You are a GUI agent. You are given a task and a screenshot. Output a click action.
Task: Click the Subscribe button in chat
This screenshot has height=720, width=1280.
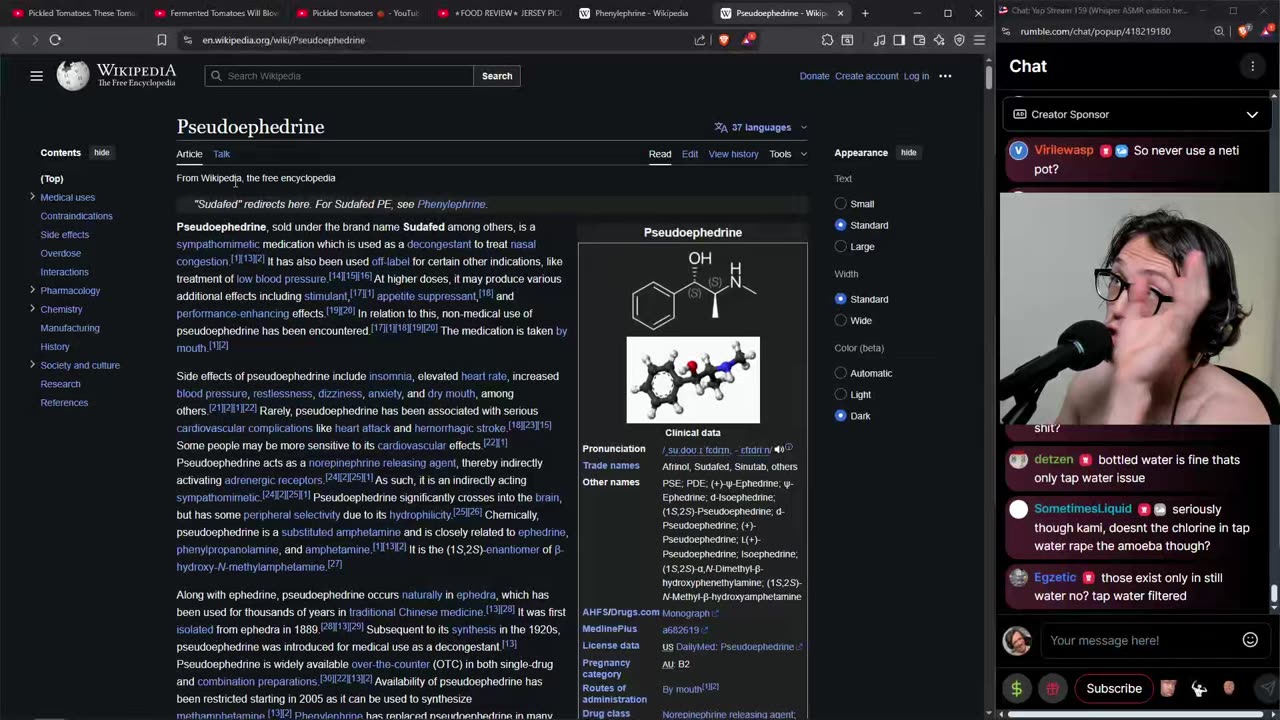click(x=1114, y=689)
